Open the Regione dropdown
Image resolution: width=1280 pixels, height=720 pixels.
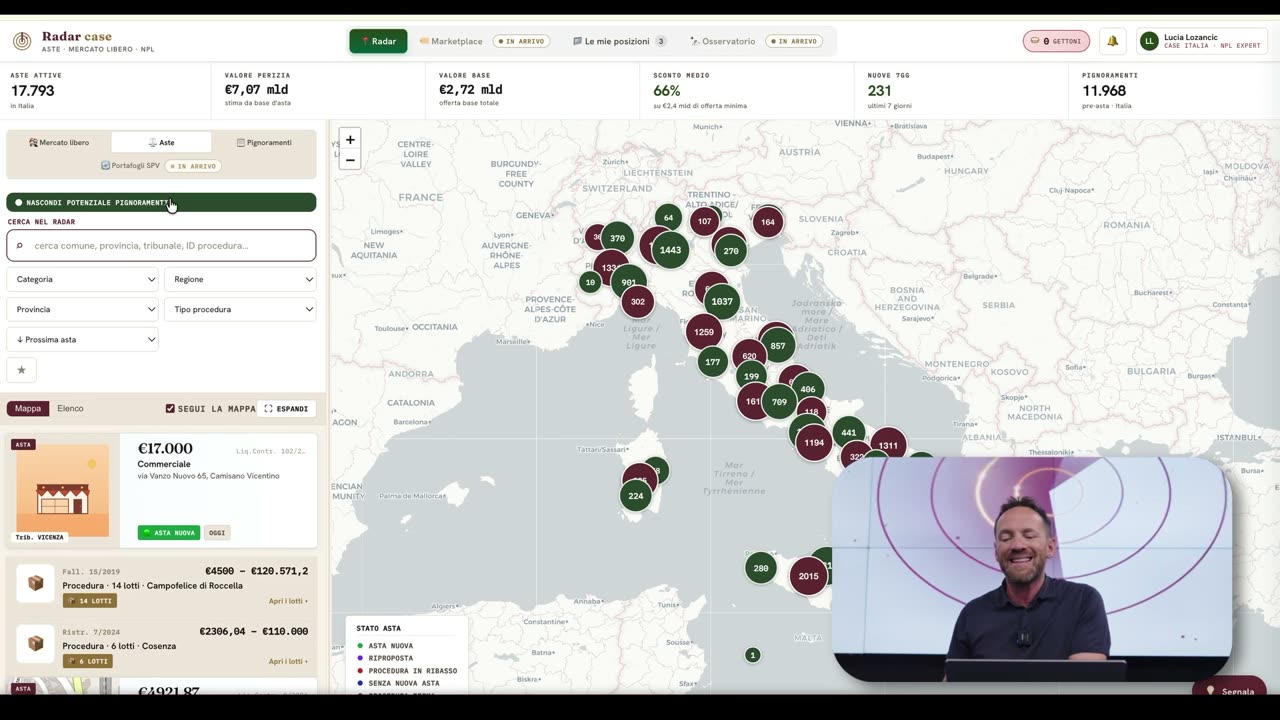240,279
